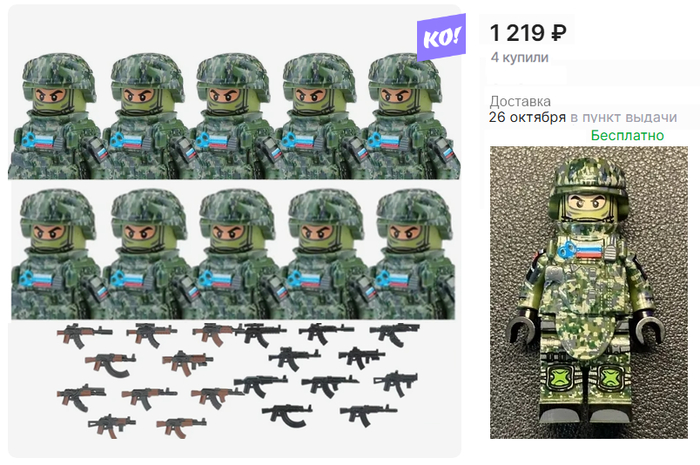Click the helmet of the single minifigure
The height and width of the screenshot is (465, 700).
point(589,179)
